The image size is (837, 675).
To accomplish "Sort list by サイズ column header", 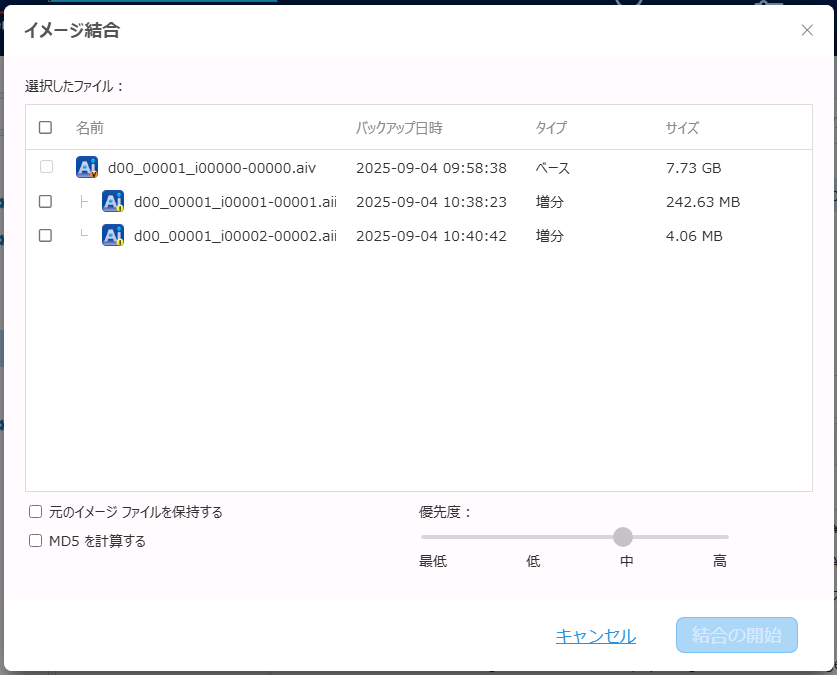I will [x=682, y=128].
